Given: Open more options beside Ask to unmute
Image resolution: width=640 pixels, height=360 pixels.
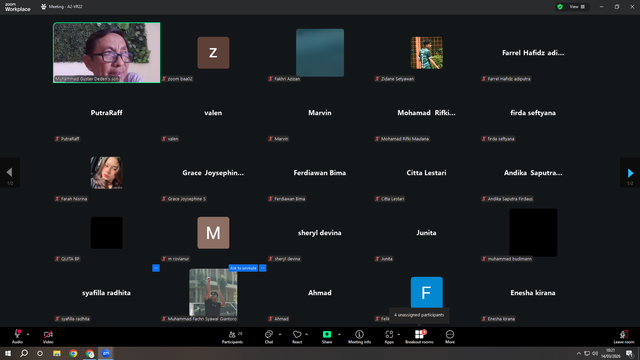Looking at the screenshot, I should click(263, 268).
